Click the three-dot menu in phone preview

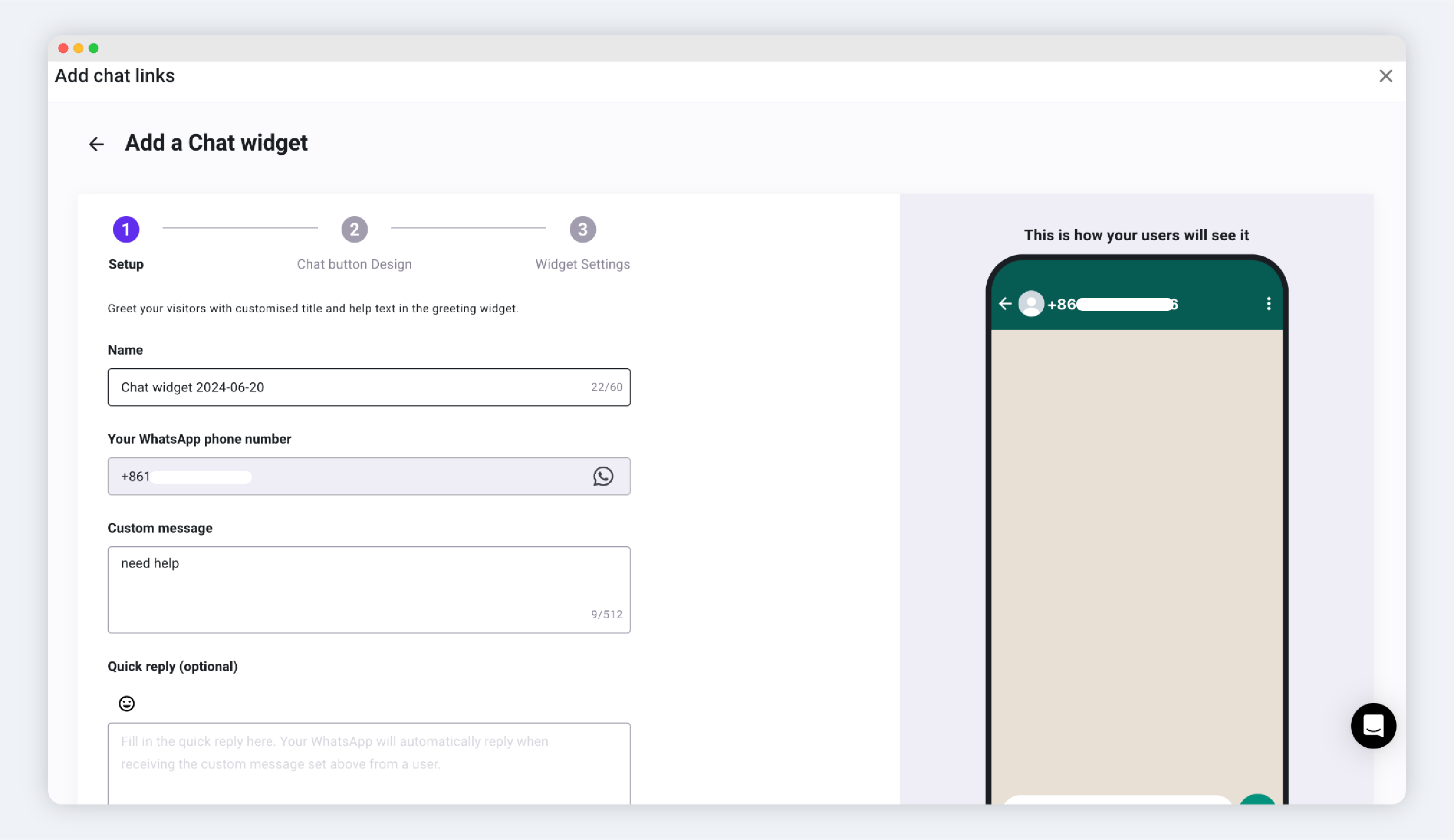coord(1268,304)
